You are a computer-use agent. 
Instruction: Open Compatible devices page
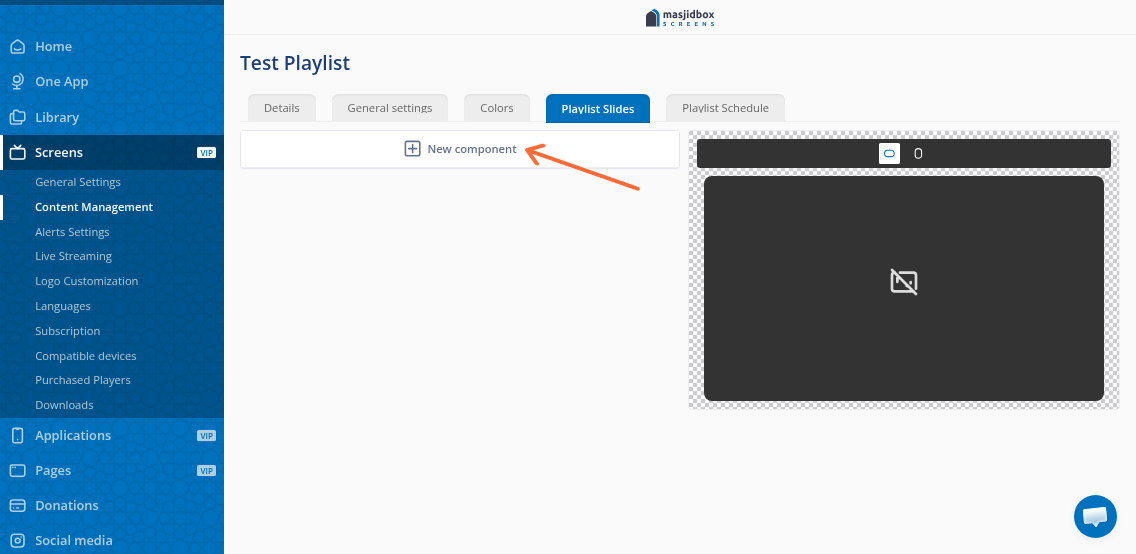click(85, 356)
